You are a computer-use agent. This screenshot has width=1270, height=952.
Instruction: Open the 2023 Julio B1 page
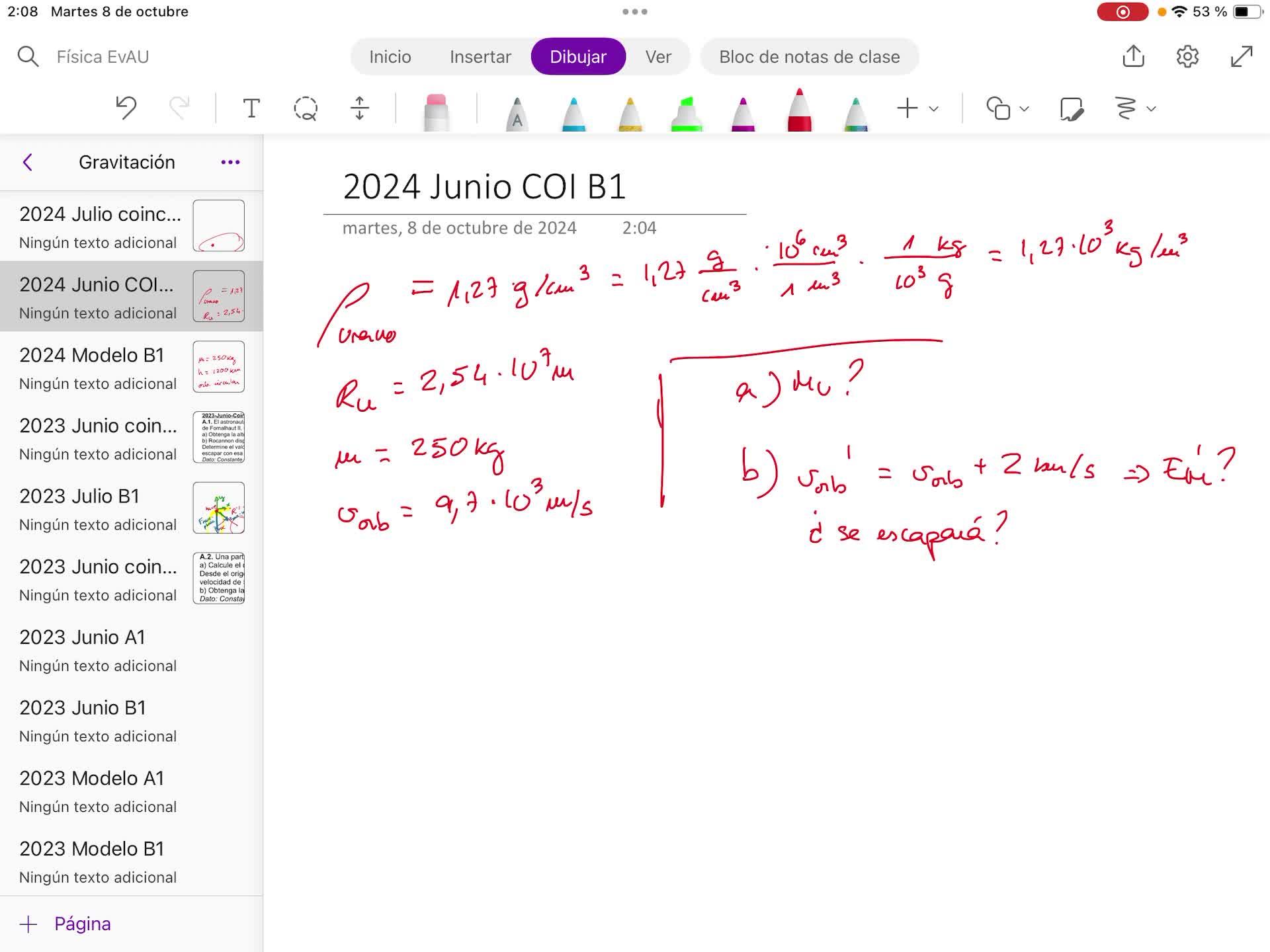pyautogui.click(x=132, y=508)
